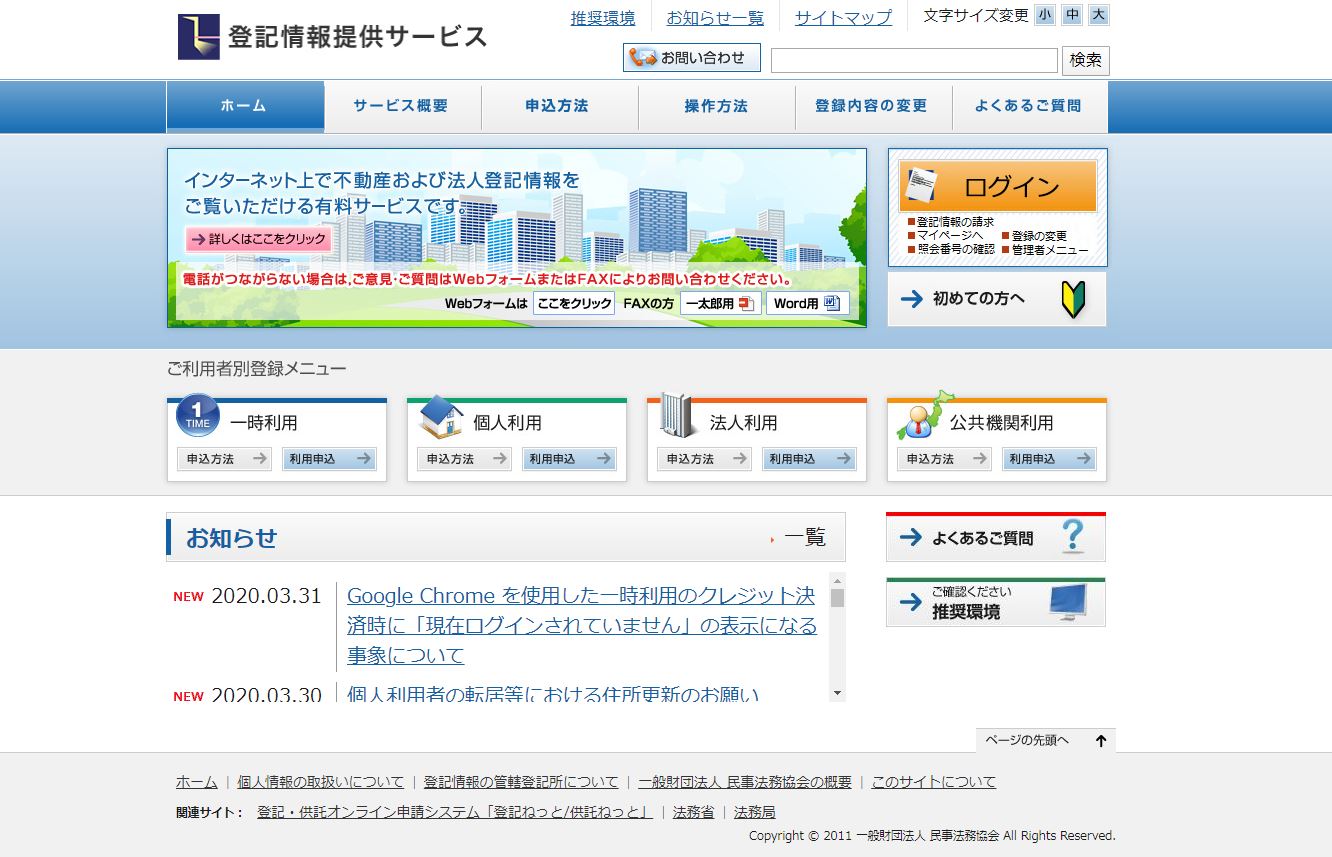The height and width of the screenshot is (857, 1332).
Task: Open 一般財団法人 民事法務協会の概要 link
Action: (x=745, y=782)
